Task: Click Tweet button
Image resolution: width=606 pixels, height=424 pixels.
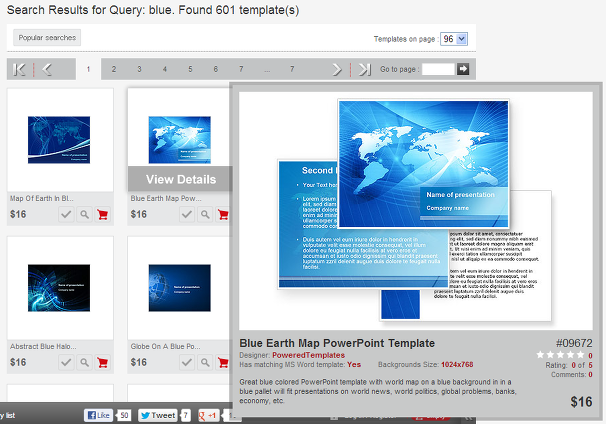Action: [158, 415]
